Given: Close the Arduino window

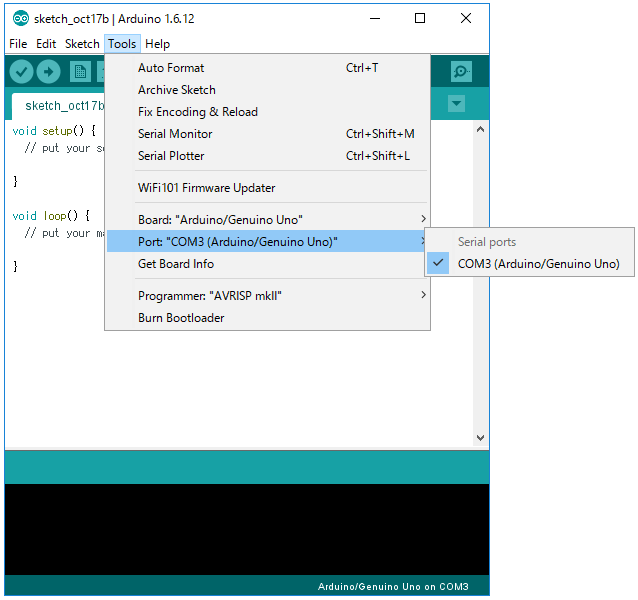Looking at the screenshot, I should click(x=466, y=18).
